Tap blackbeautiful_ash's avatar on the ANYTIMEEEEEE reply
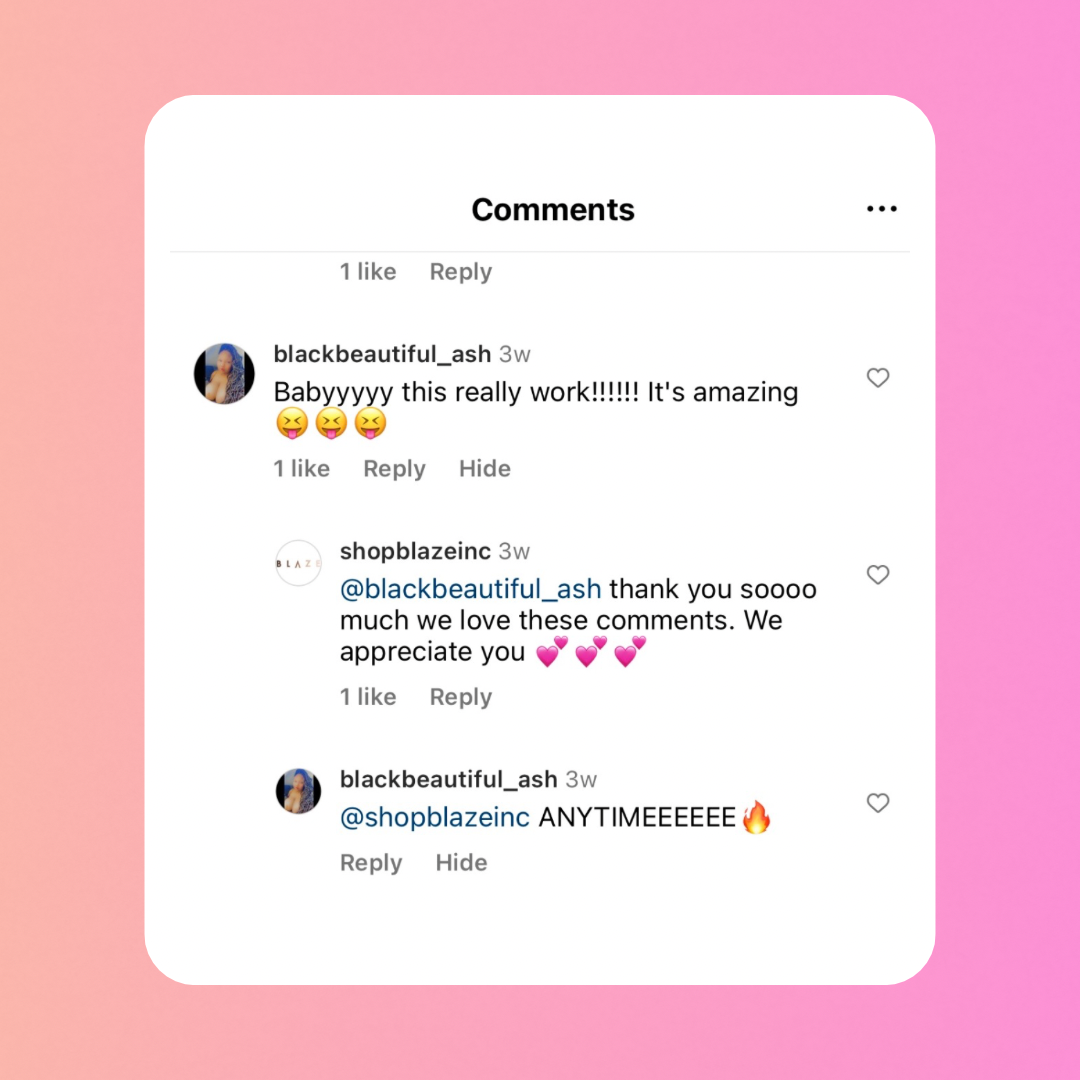Image resolution: width=1080 pixels, height=1080 pixels. tap(298, 791)
